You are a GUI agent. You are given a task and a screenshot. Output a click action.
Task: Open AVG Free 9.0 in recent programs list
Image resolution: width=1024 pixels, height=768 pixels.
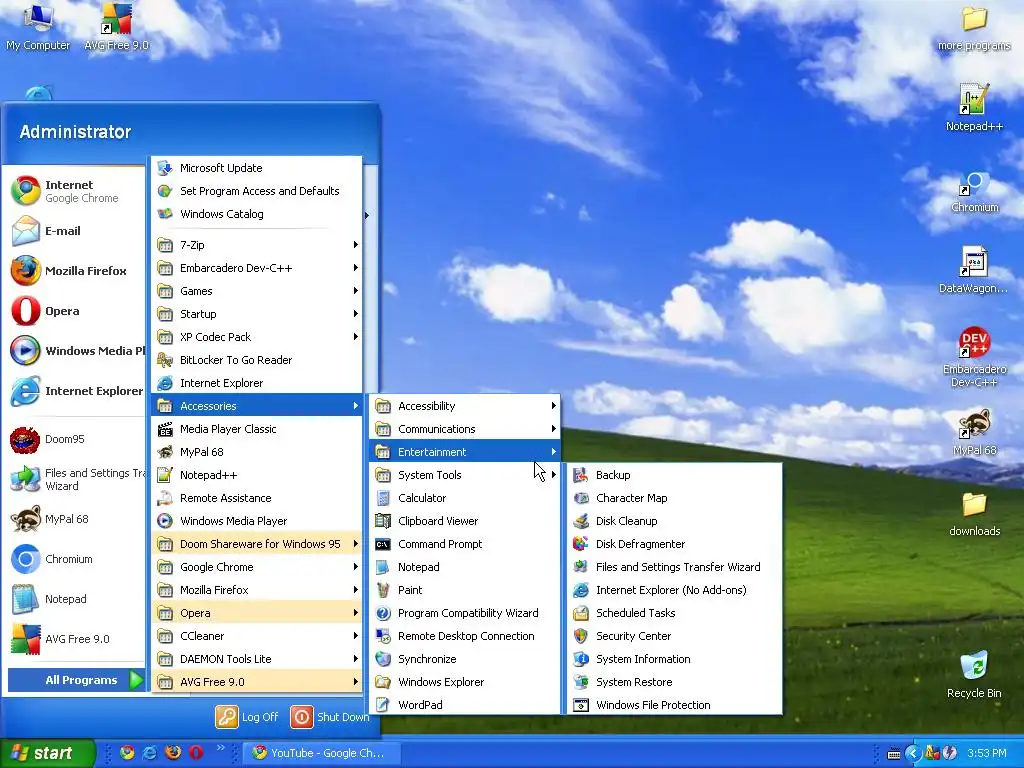coord(76,639)
